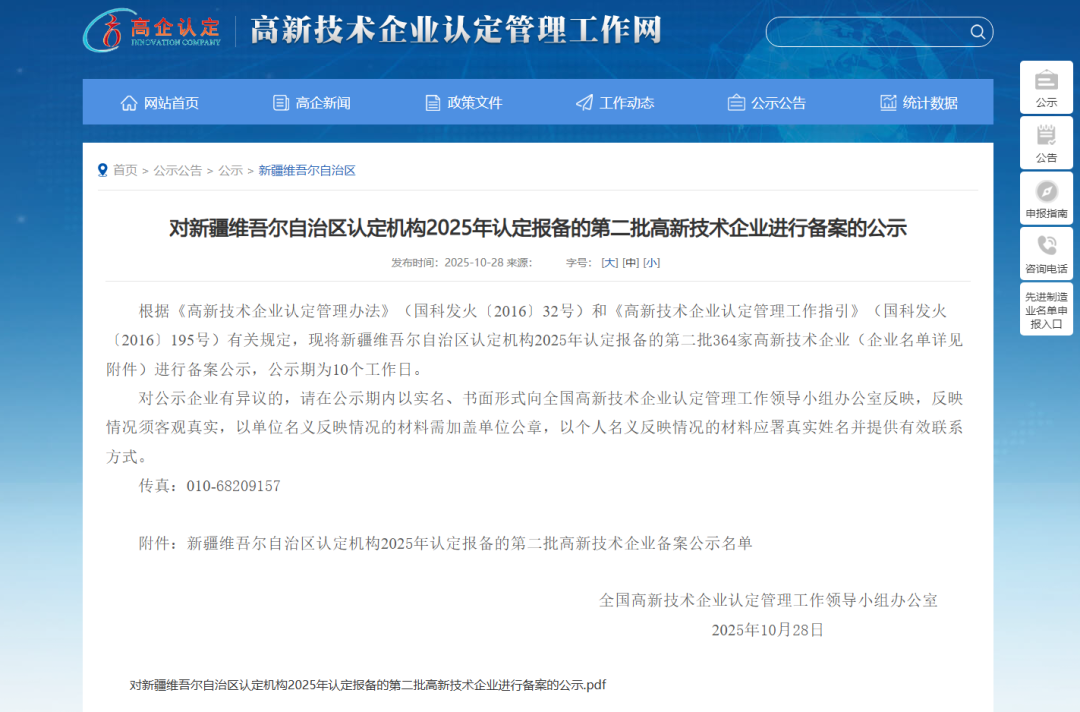The image size is (1080, 712).
Task: Go to 工作动态 nav item
Action: click(x=615, y=103)
